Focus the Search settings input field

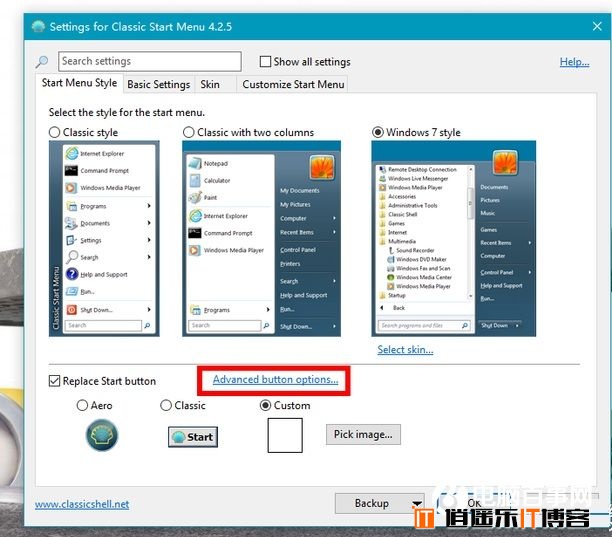pos(149,61)
